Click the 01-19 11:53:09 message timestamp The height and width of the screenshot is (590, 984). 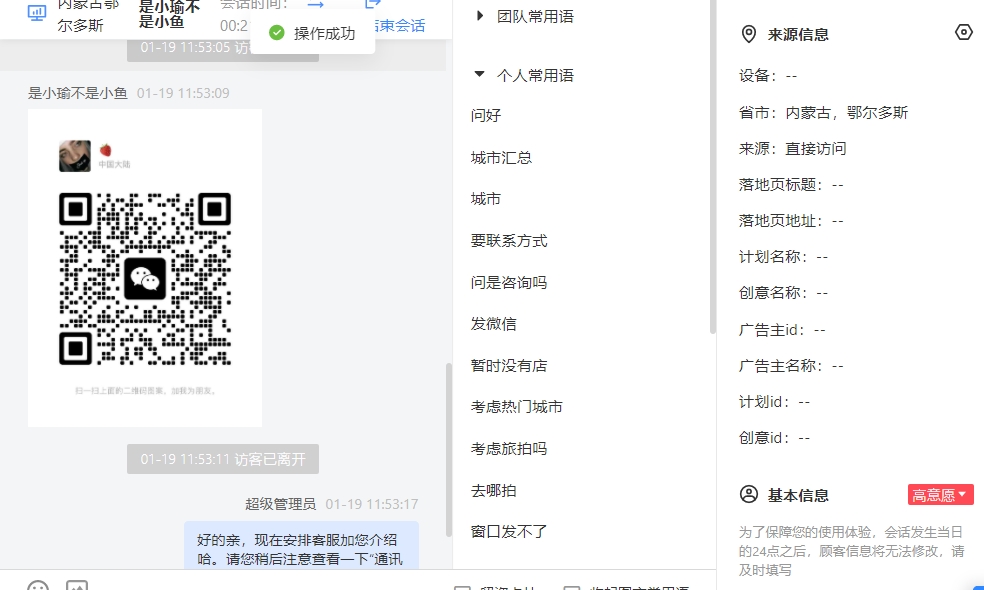tap(183, 94)
